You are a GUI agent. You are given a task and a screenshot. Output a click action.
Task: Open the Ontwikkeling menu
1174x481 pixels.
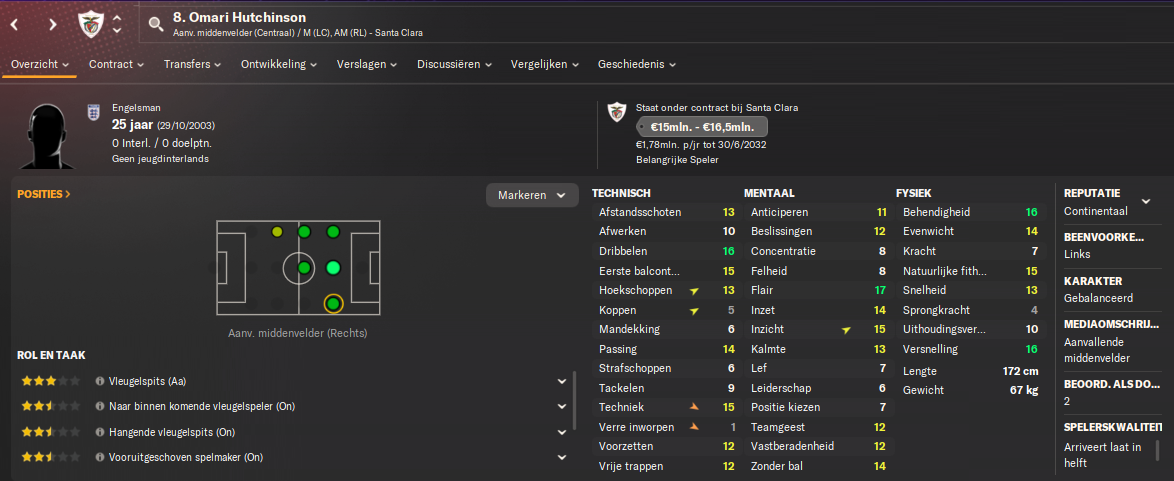pyautogui.click(x=279, y=64)
